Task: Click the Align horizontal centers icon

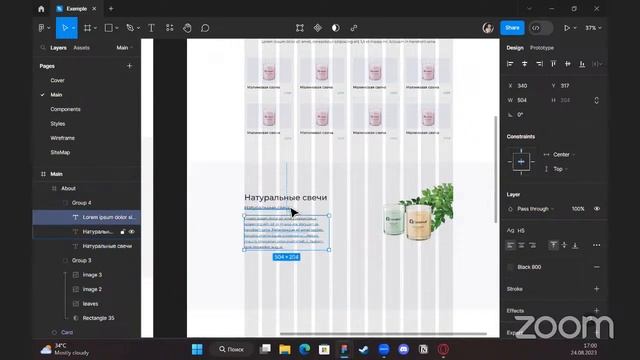Action: tap(524, 64)
